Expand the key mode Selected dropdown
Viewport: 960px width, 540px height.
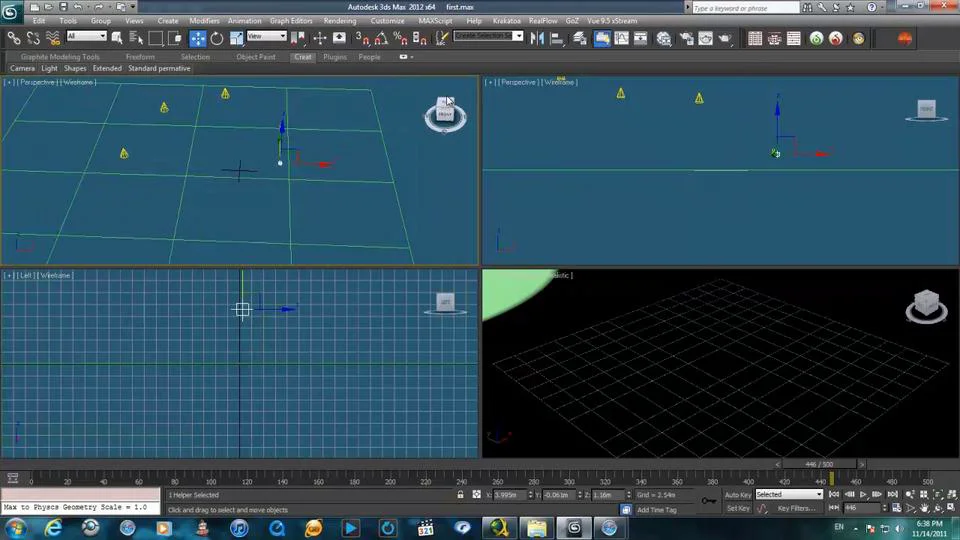(788, 494)
